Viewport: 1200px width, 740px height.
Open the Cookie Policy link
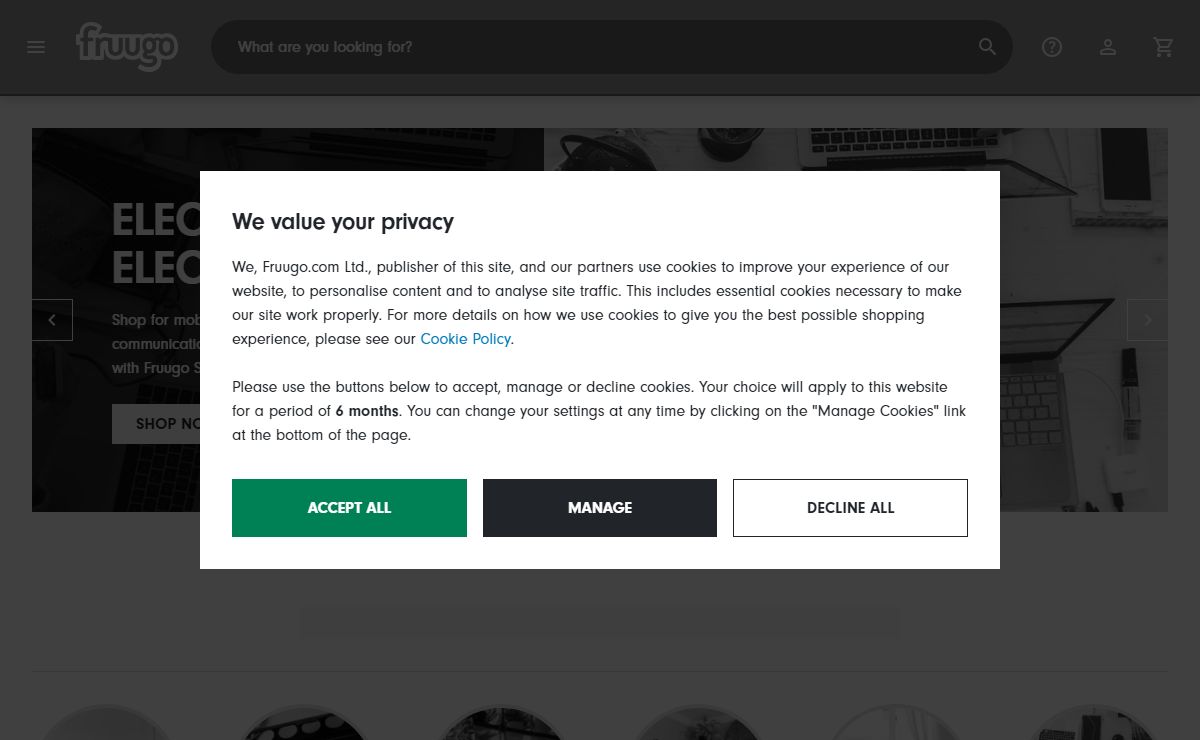click(466, 339)
